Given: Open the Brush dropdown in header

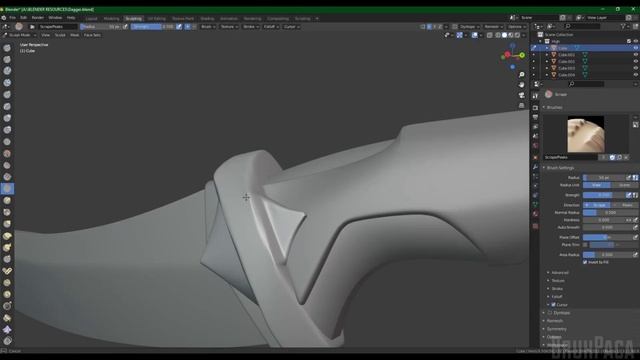Looking at the screenshot, I should click(x=208, y=27).
